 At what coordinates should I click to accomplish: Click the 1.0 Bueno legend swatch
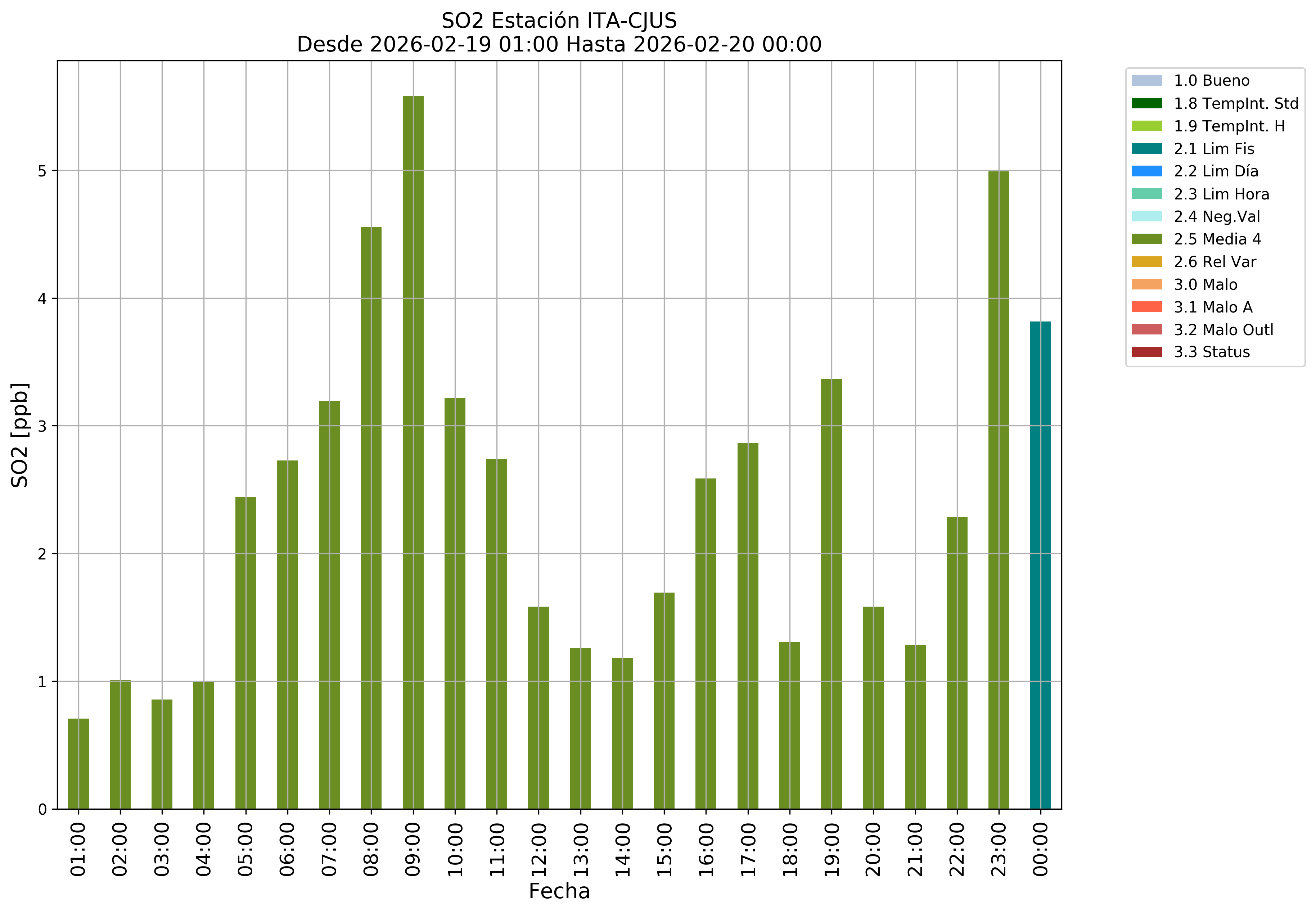[1146, 81]
